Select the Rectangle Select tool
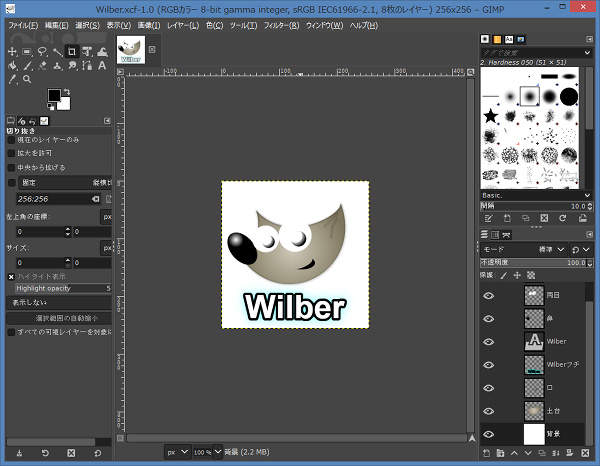 (27, 51)
